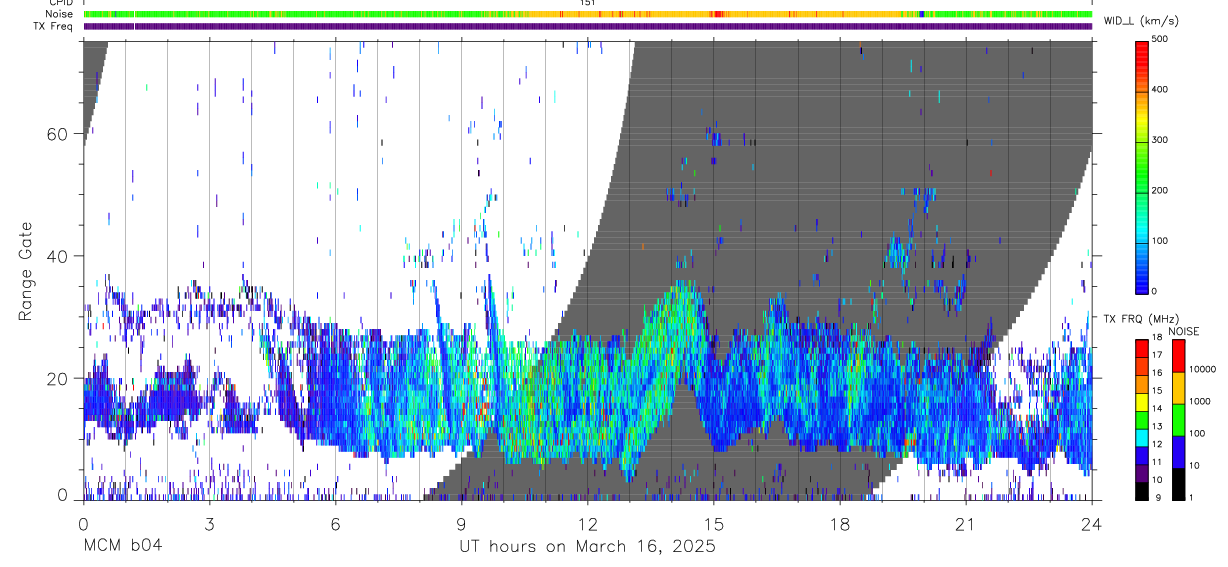The image size is (1228, 567).
Task: Click the x-axis tick label '12'
Action: tap(587, 523)
